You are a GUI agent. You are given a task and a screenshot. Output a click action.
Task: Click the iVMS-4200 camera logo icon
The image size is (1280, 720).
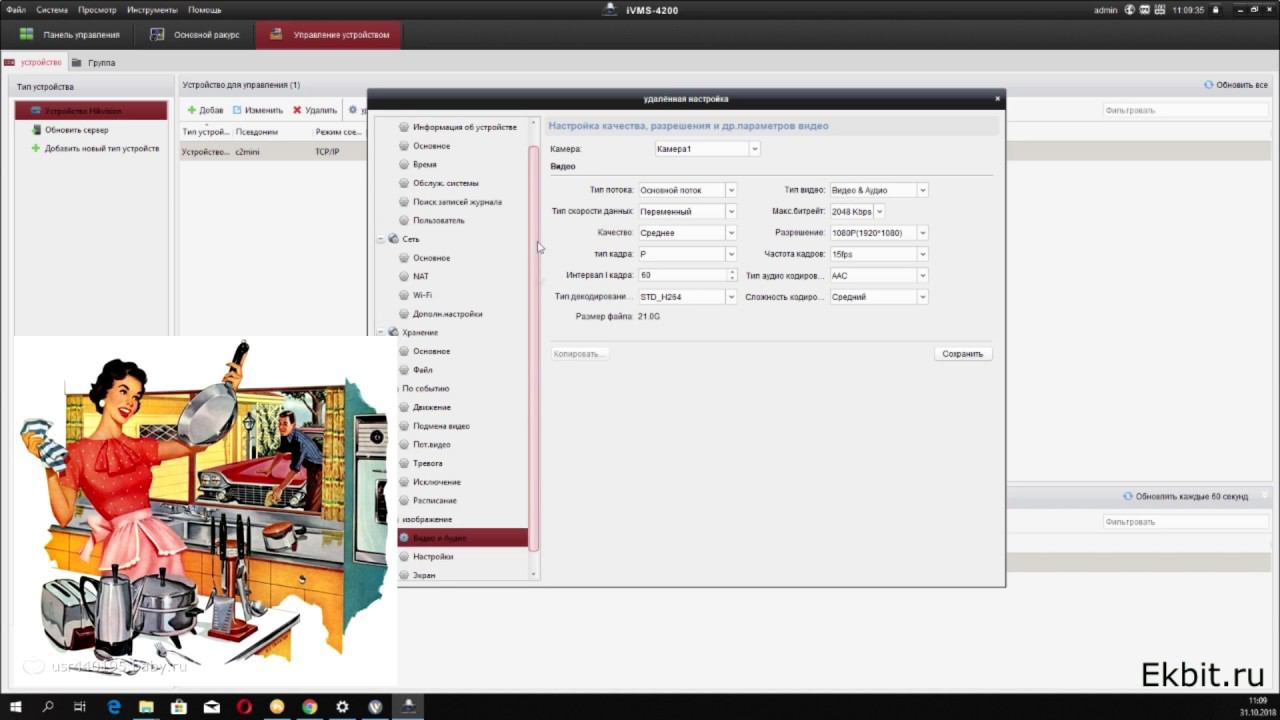click(611, 10)
